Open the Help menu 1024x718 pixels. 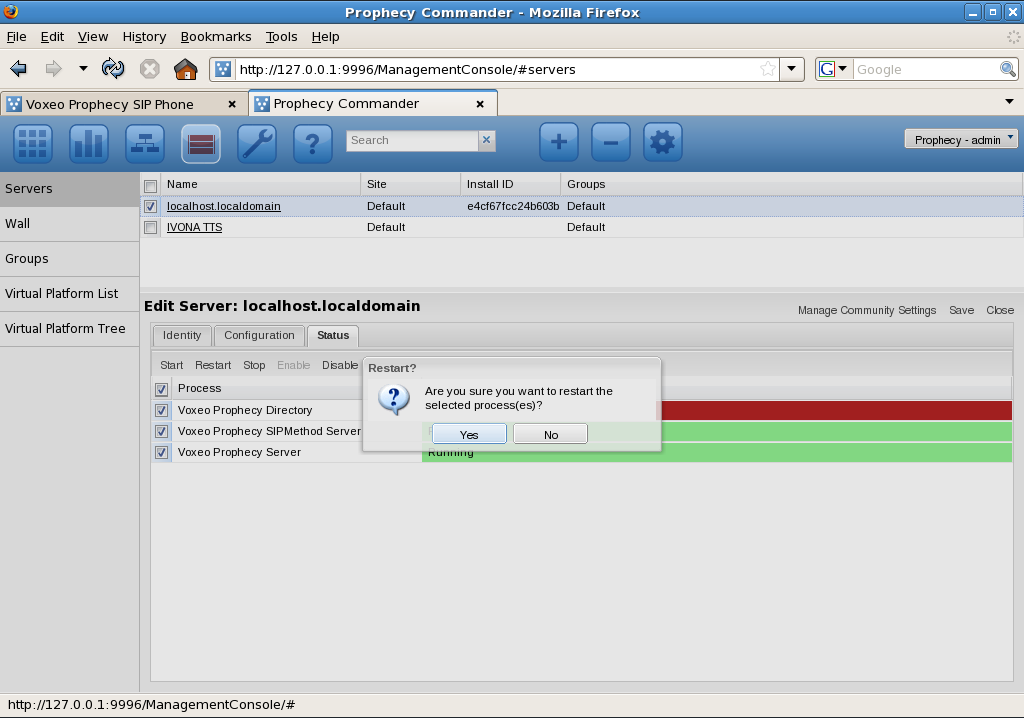pos(325,37)
